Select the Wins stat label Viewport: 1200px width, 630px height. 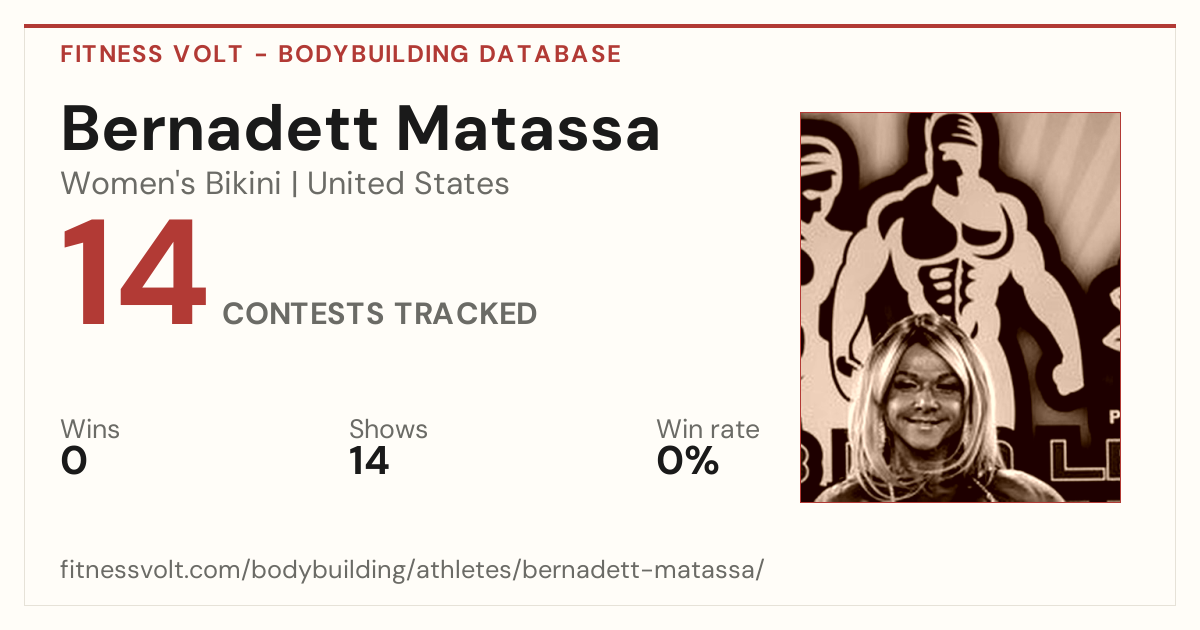[x=90, y=430]
